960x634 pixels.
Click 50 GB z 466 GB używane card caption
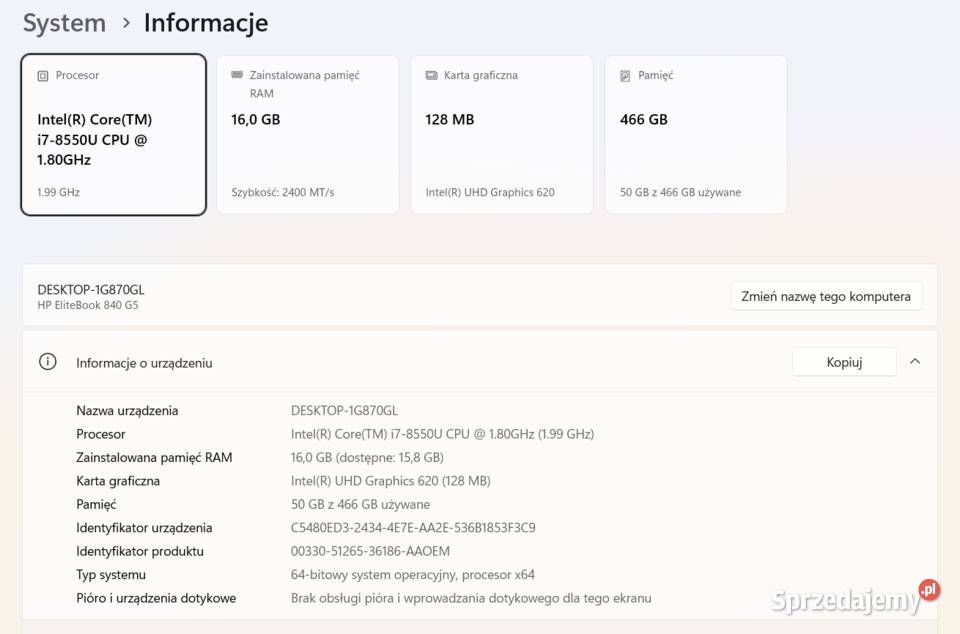point(680,192)
